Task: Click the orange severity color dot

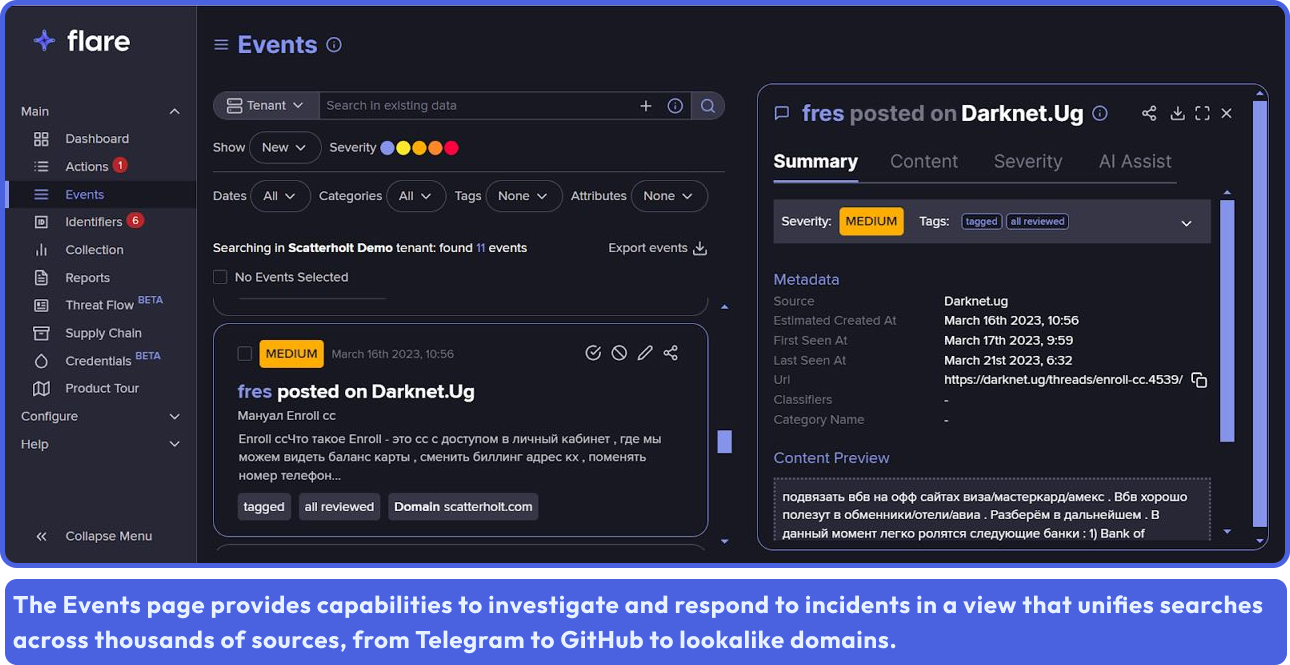Action: coord(435,148)
